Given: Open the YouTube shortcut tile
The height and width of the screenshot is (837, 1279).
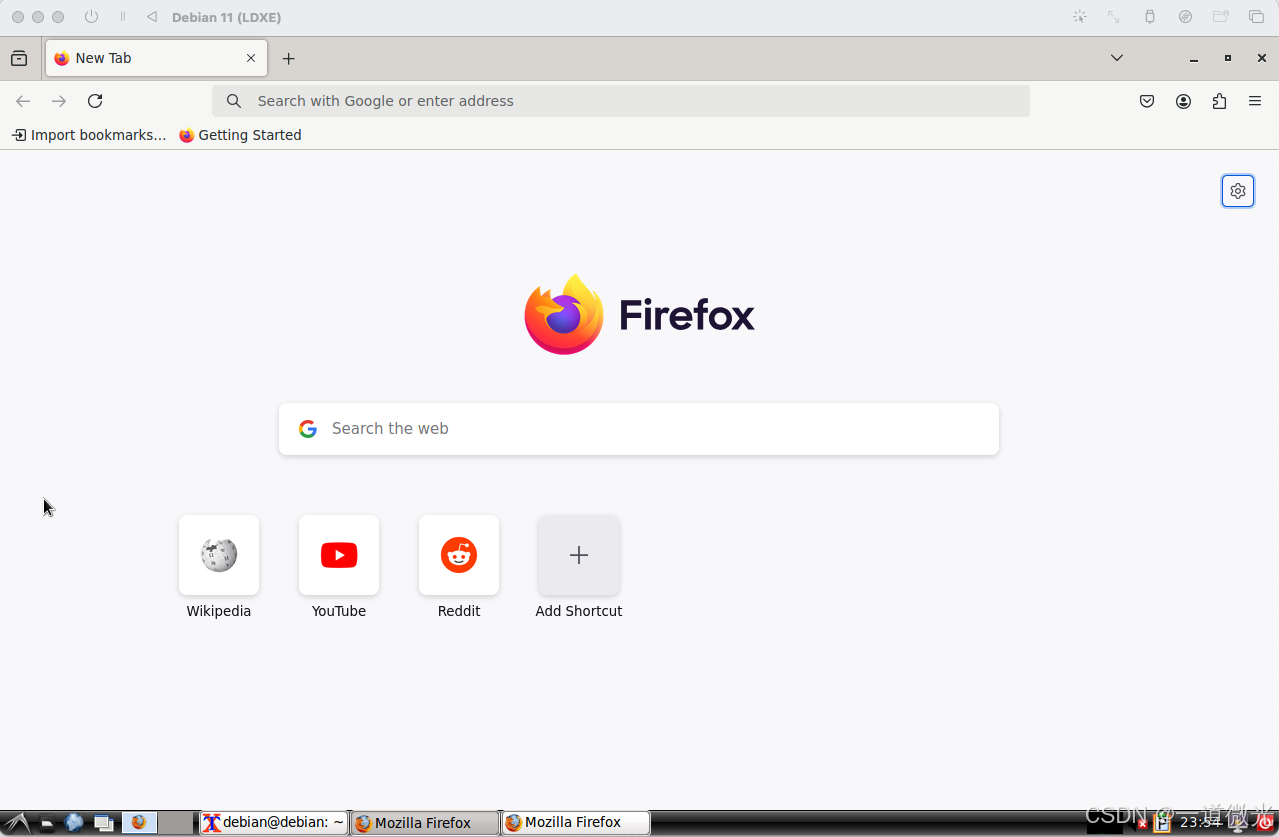Looking at the screenshot, I should (x=339, y=555).
